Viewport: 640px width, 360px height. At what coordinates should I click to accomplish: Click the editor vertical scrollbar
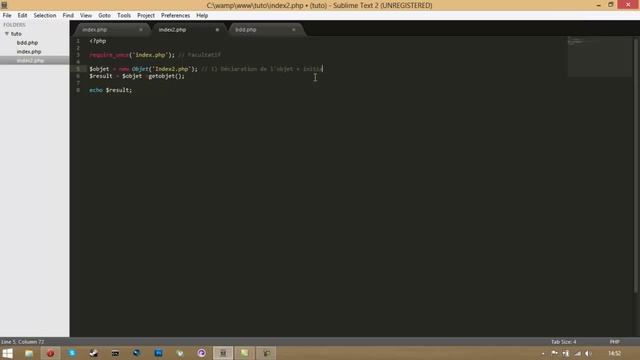[x=636, y=165]
